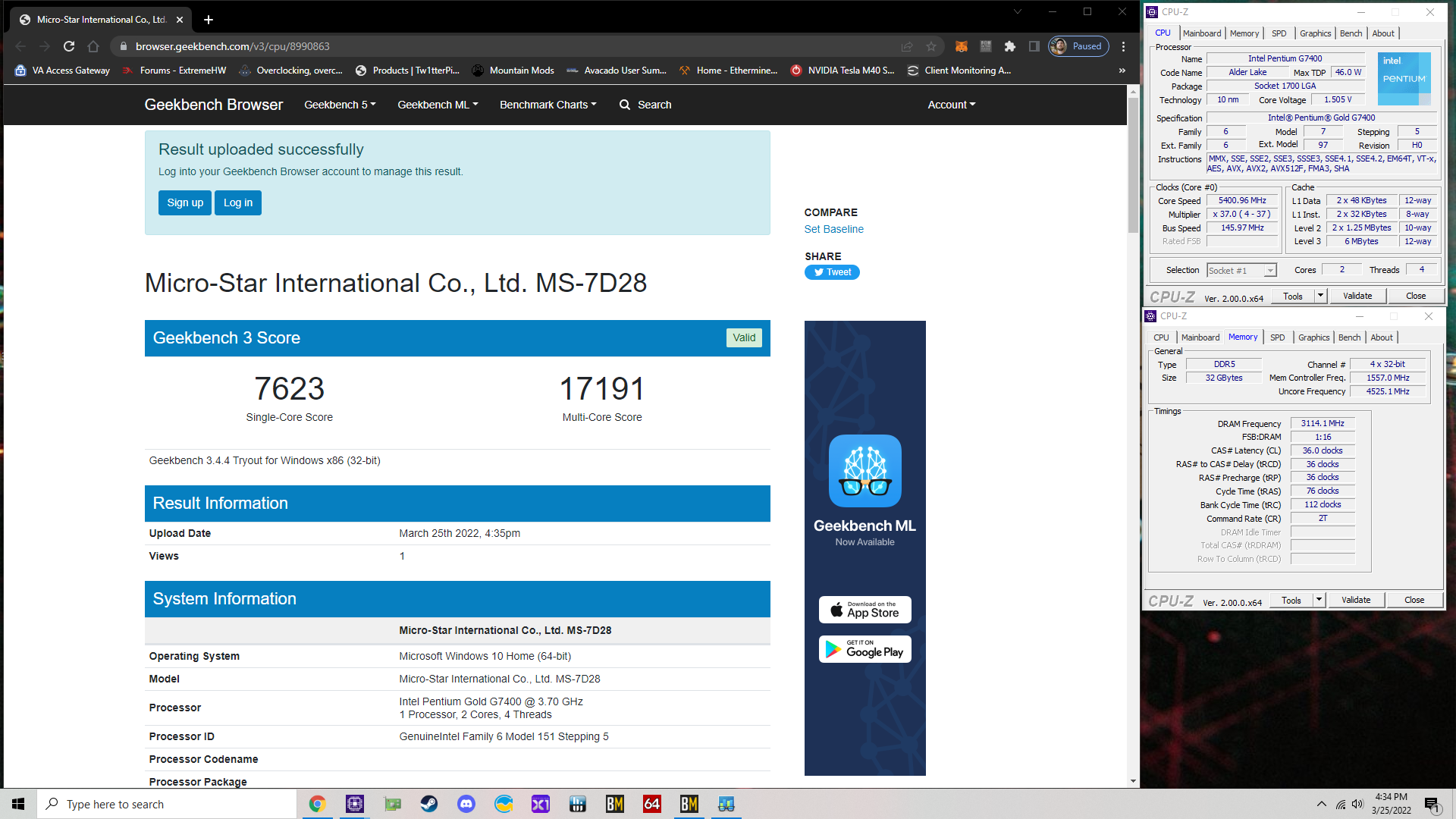Image resolution: width=1456 pixels, height=819 pixels.
Task: Switch to Mainboard tab in top CPU-Z
Action: pyautogui.click(x=1201, y=33)
